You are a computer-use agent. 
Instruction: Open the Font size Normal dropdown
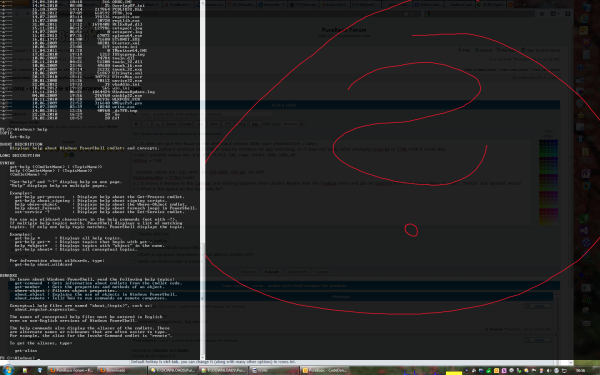293,124
